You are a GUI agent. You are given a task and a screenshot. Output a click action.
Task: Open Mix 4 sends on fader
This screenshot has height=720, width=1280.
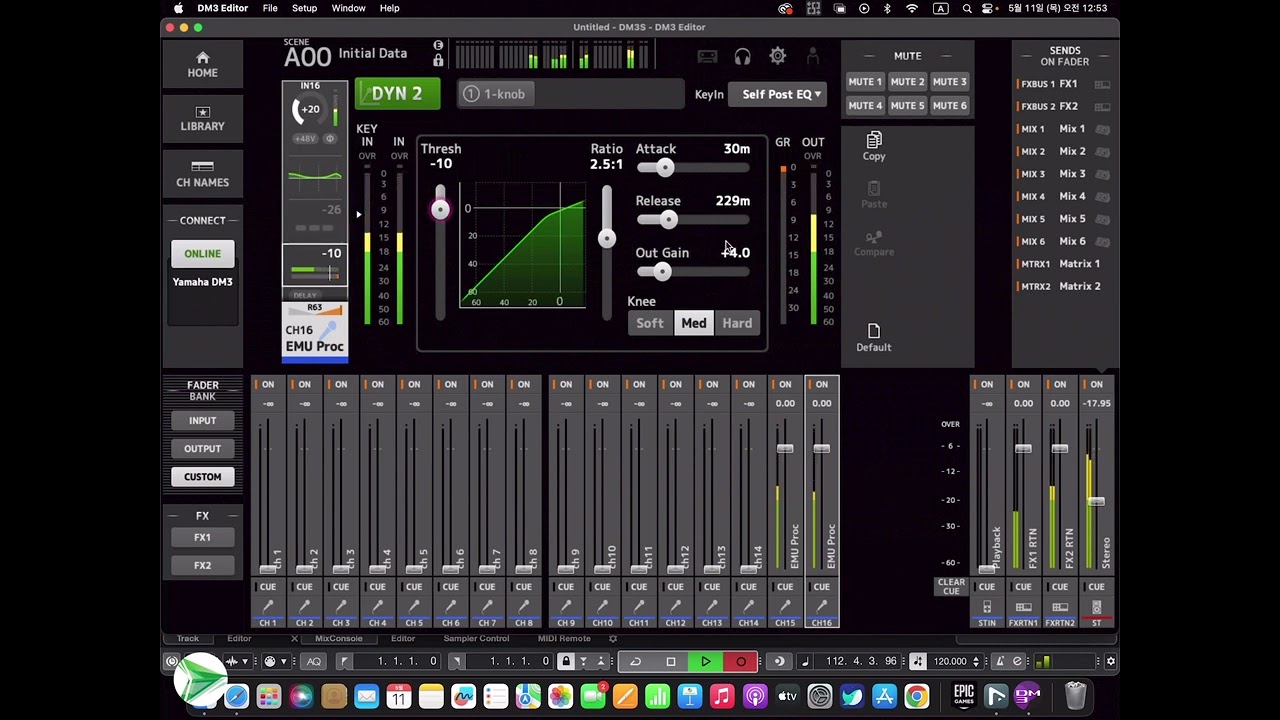tap(1065, 196)
